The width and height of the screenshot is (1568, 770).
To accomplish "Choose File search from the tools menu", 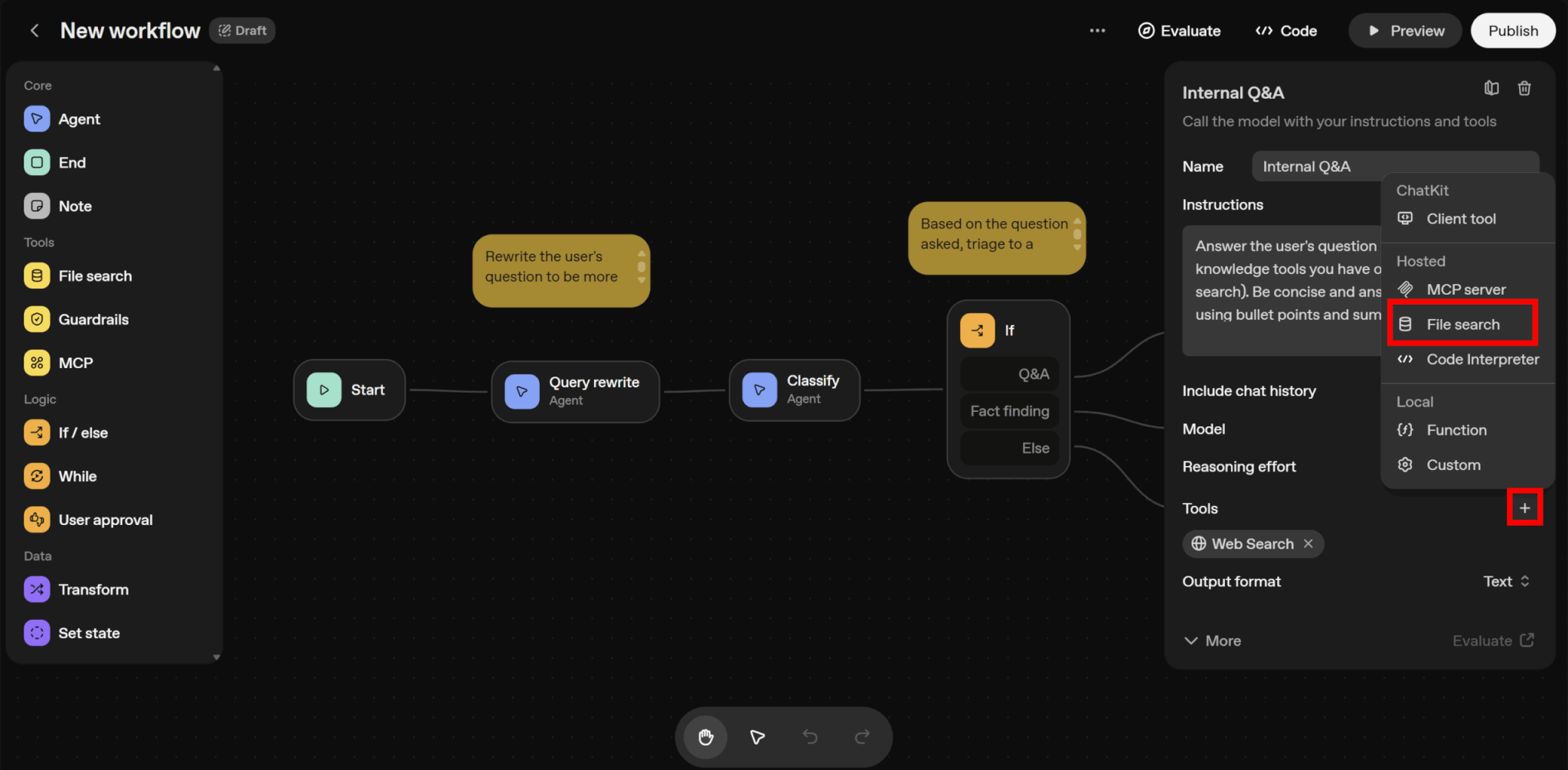I will coord(1462,325).
